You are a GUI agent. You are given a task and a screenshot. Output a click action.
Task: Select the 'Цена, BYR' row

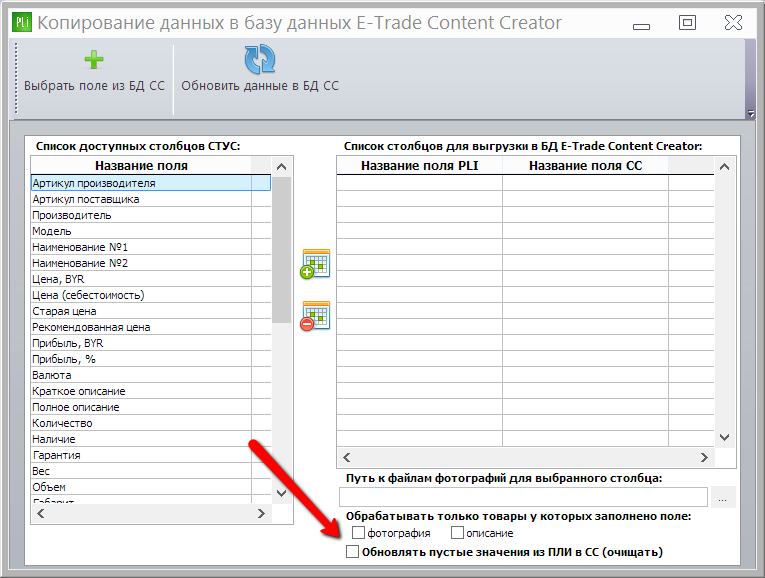pos(151,279)
